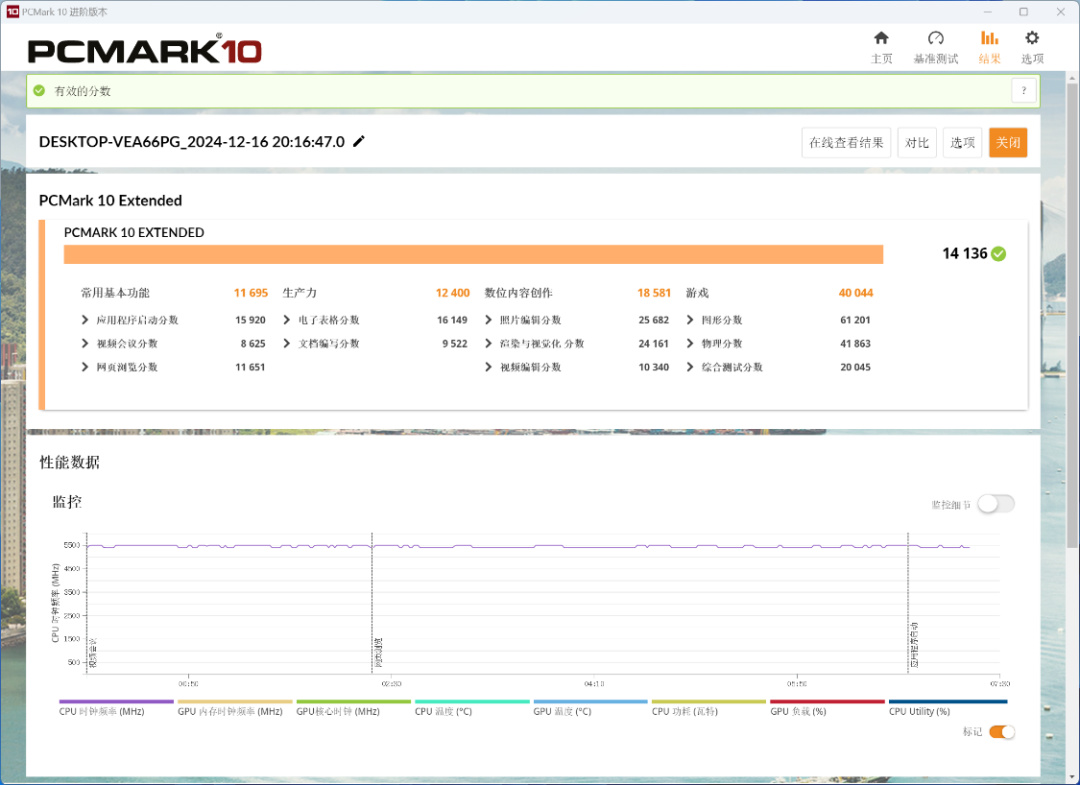This screenshot has width=1080, height=785.
Task: Click the 选项 button beside 对比
Action: [962, 143]
